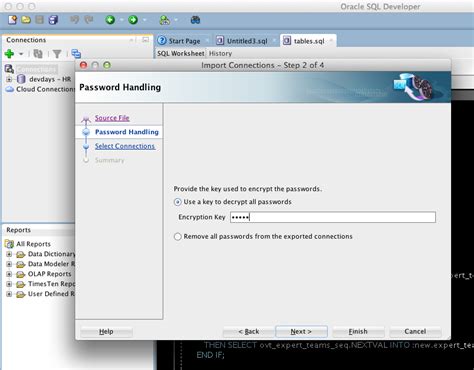Image resolution: width=474 pixels, height=370 pixels.
Task: Click the Save toolbar icon
Action: 39,20
